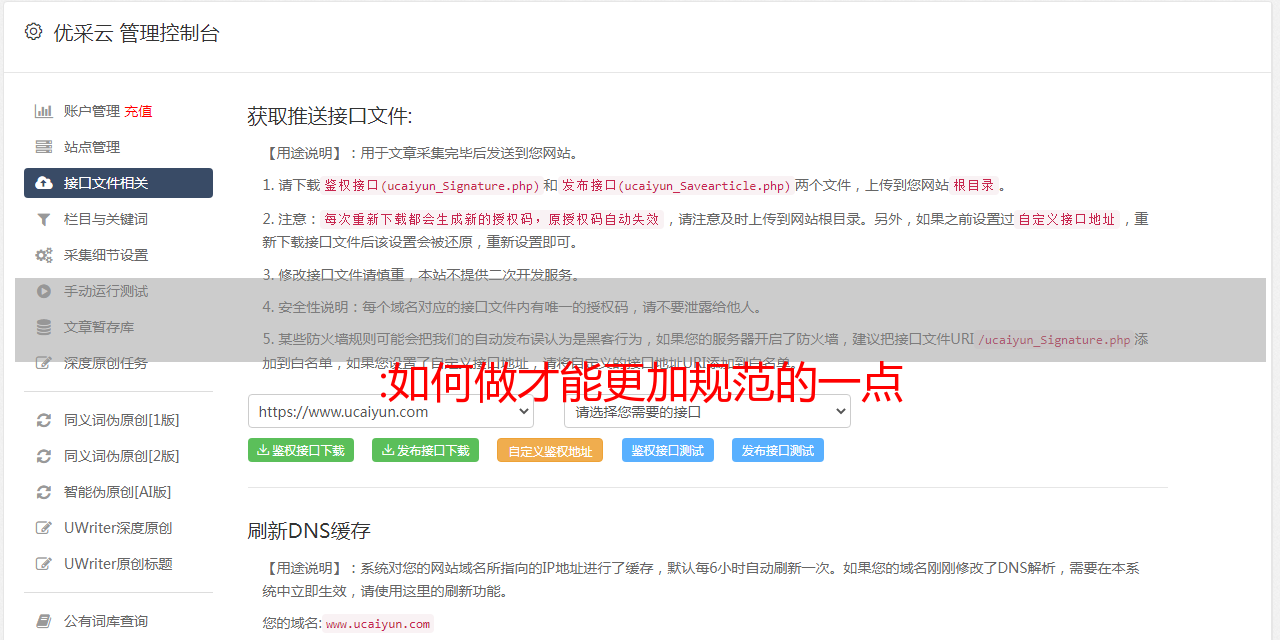The height and width of the screenshot is (640, 1280).
Task: Click the gears icon for 采集细节设置
Action: [44, 255]
